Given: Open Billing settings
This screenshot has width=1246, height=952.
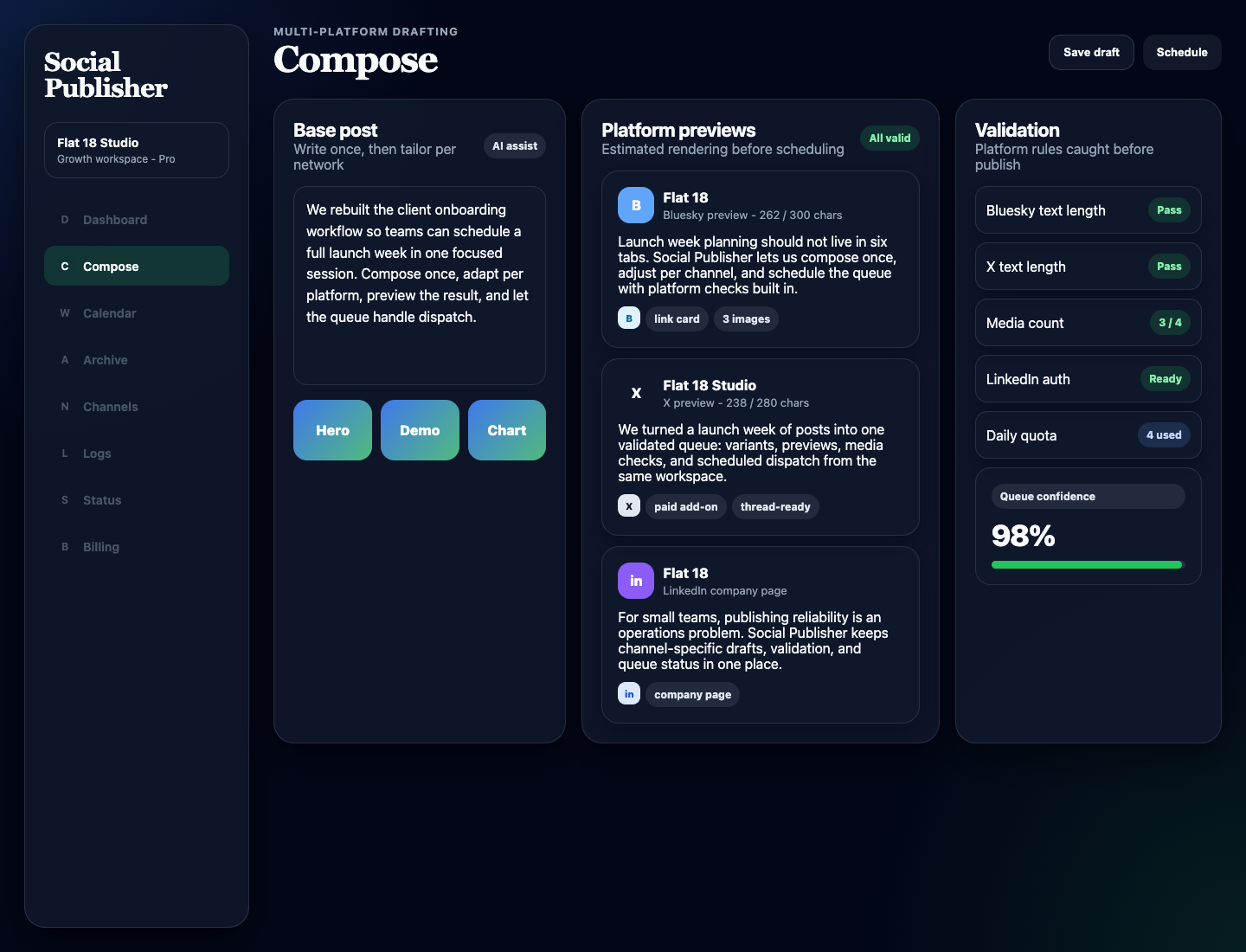Looking at the screenshot, I should tap(137, 547).
